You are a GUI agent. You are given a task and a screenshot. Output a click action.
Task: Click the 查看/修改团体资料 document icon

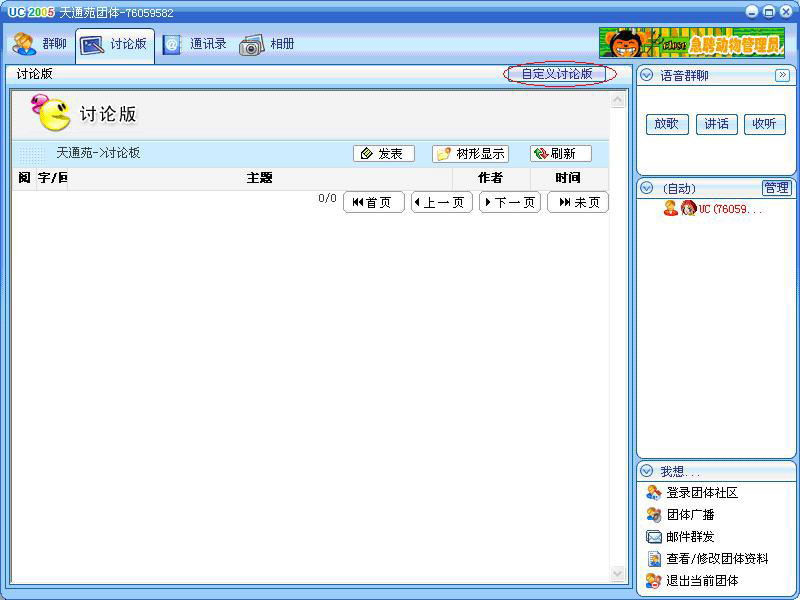coord(654,559)
